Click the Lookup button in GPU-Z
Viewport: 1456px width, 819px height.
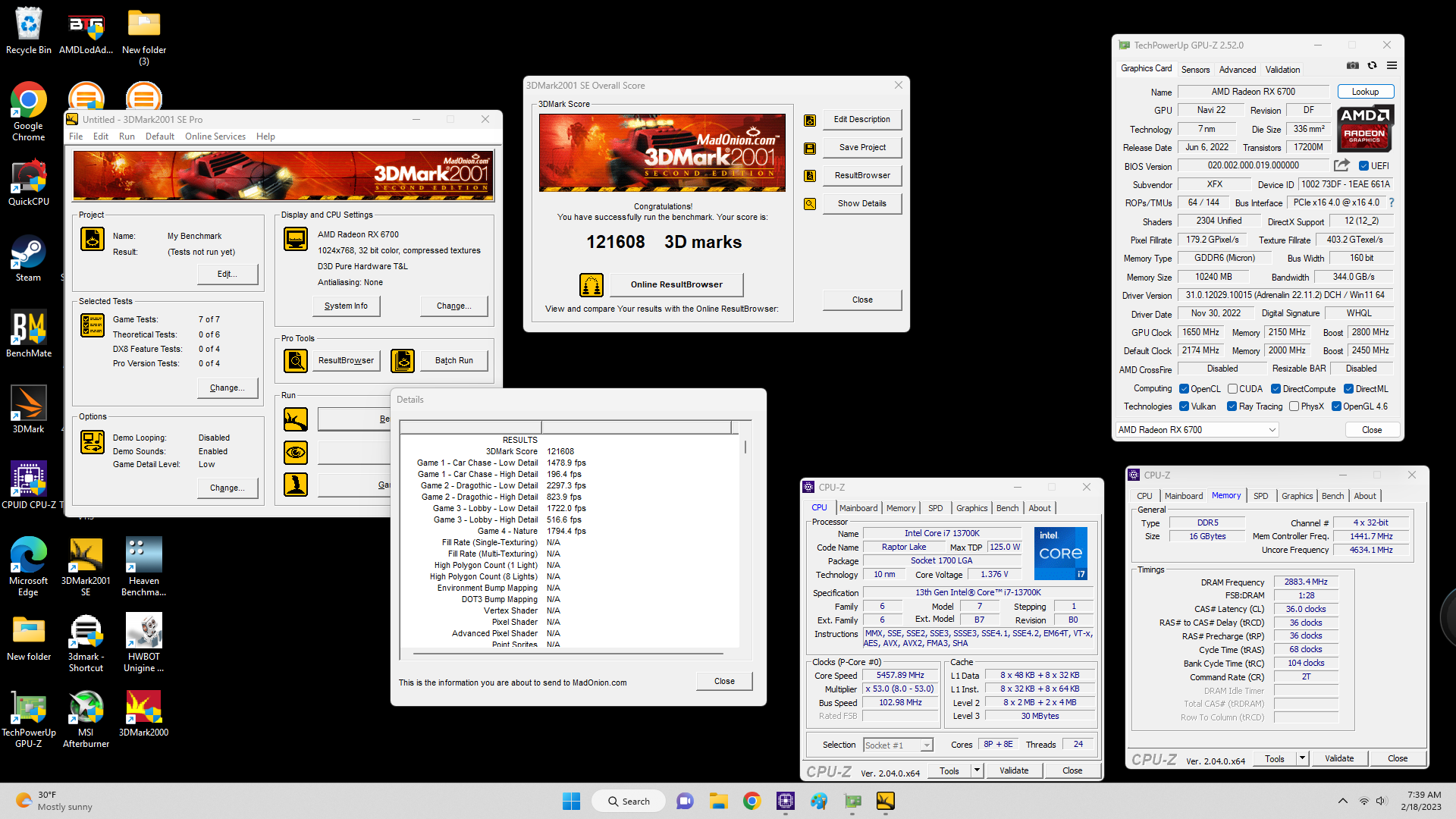coord(1365,92)
